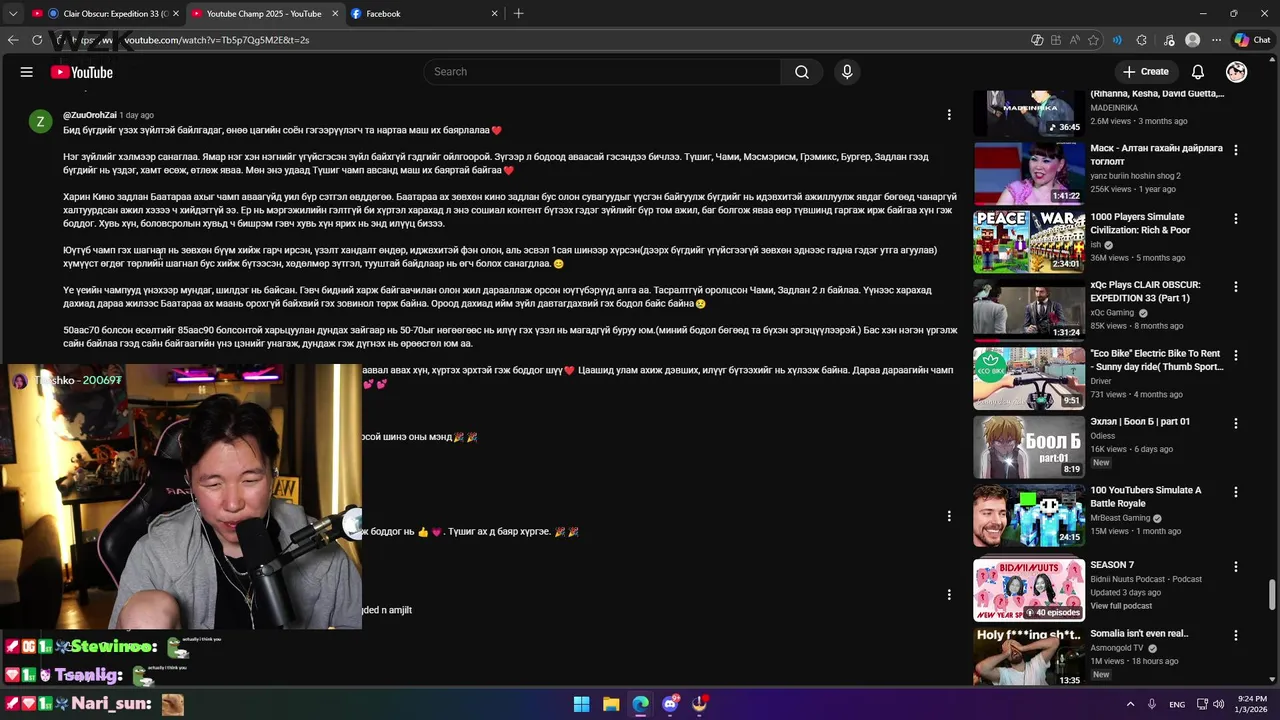Focus the YouTube search field
Screen dimensions: 1280x720
[602, 72]
